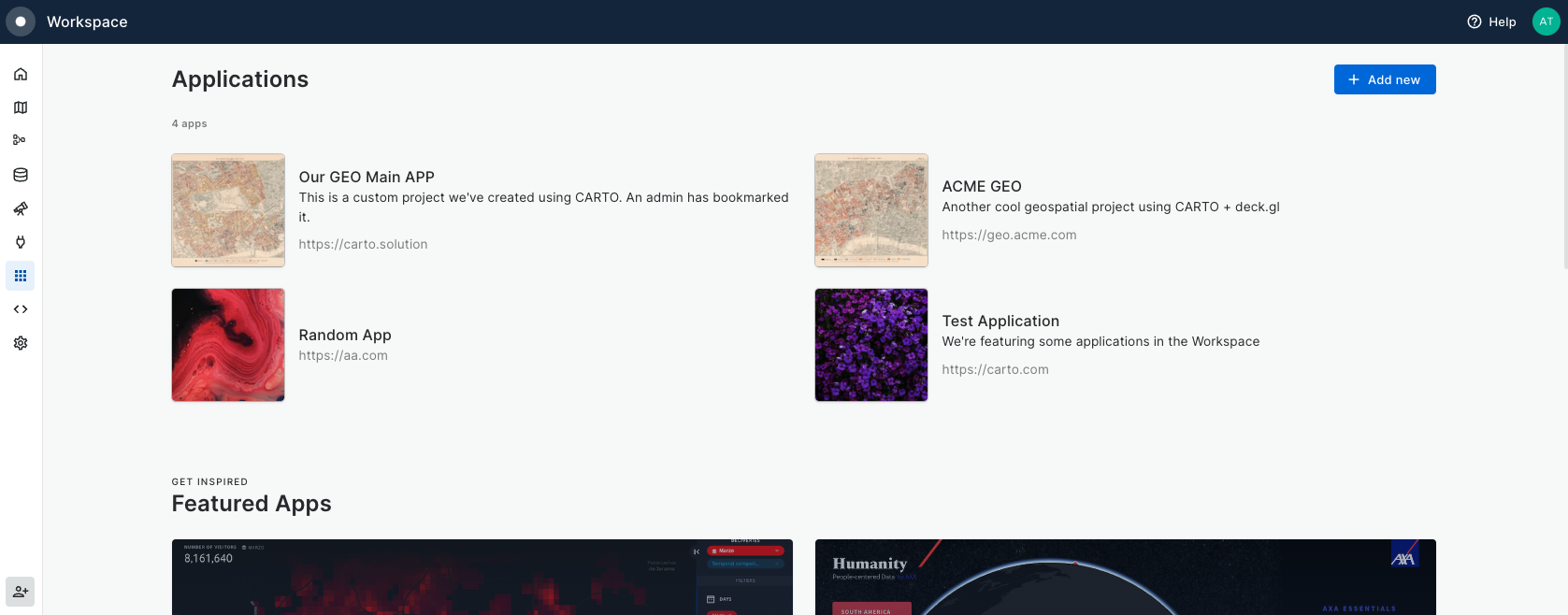The width and height of the screenshot is (1568, 615).
Task: Click the CARTO logo in header
Action: click(21, 21)
